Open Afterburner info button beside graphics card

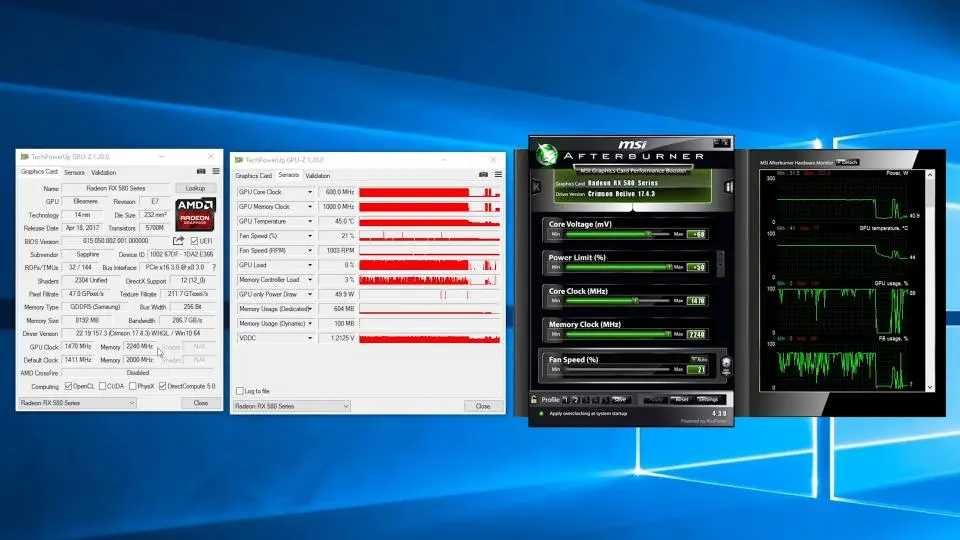click(729, 187)
